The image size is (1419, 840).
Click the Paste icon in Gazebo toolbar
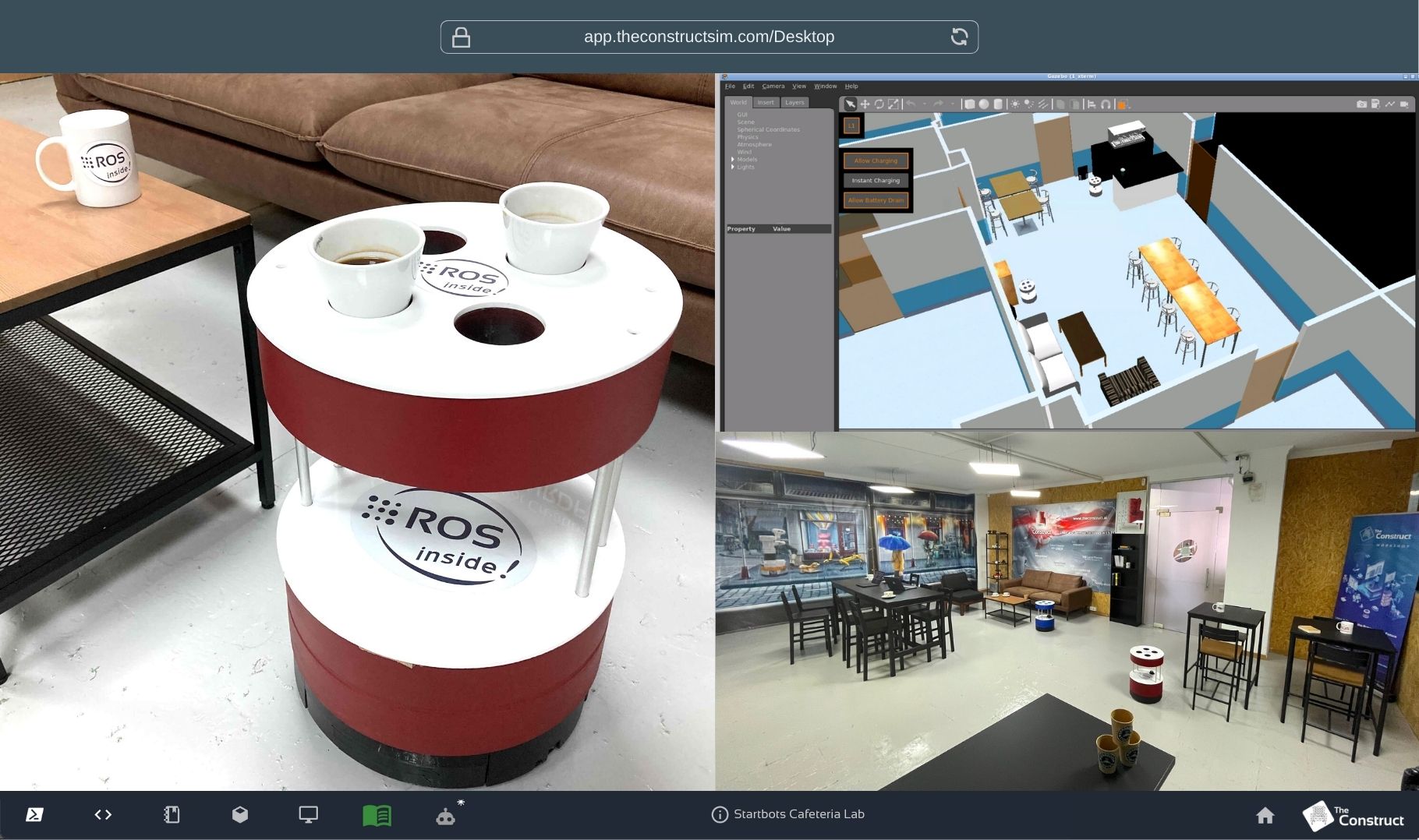click(1074, 104)
